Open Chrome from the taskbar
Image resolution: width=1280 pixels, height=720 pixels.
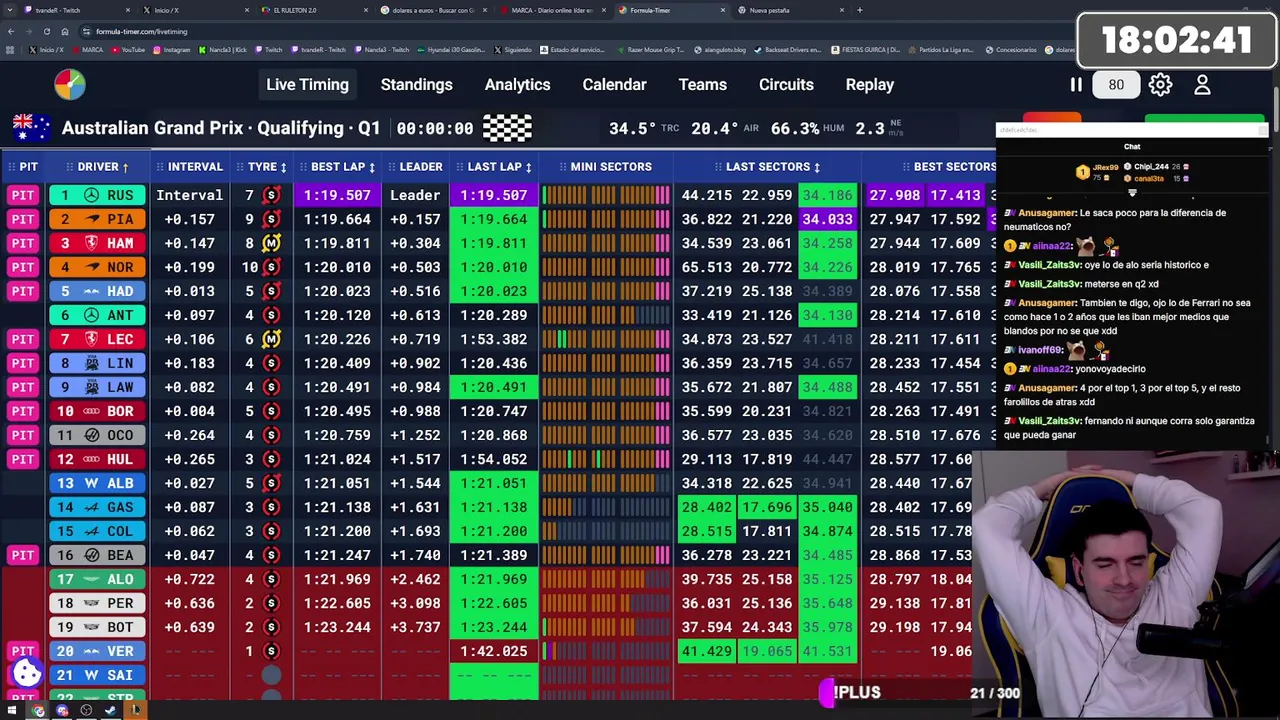(38, 711)
